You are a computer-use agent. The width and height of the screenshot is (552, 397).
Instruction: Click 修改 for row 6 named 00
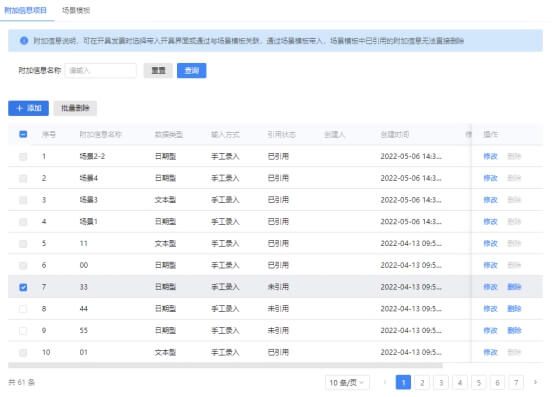coord(490,265)
